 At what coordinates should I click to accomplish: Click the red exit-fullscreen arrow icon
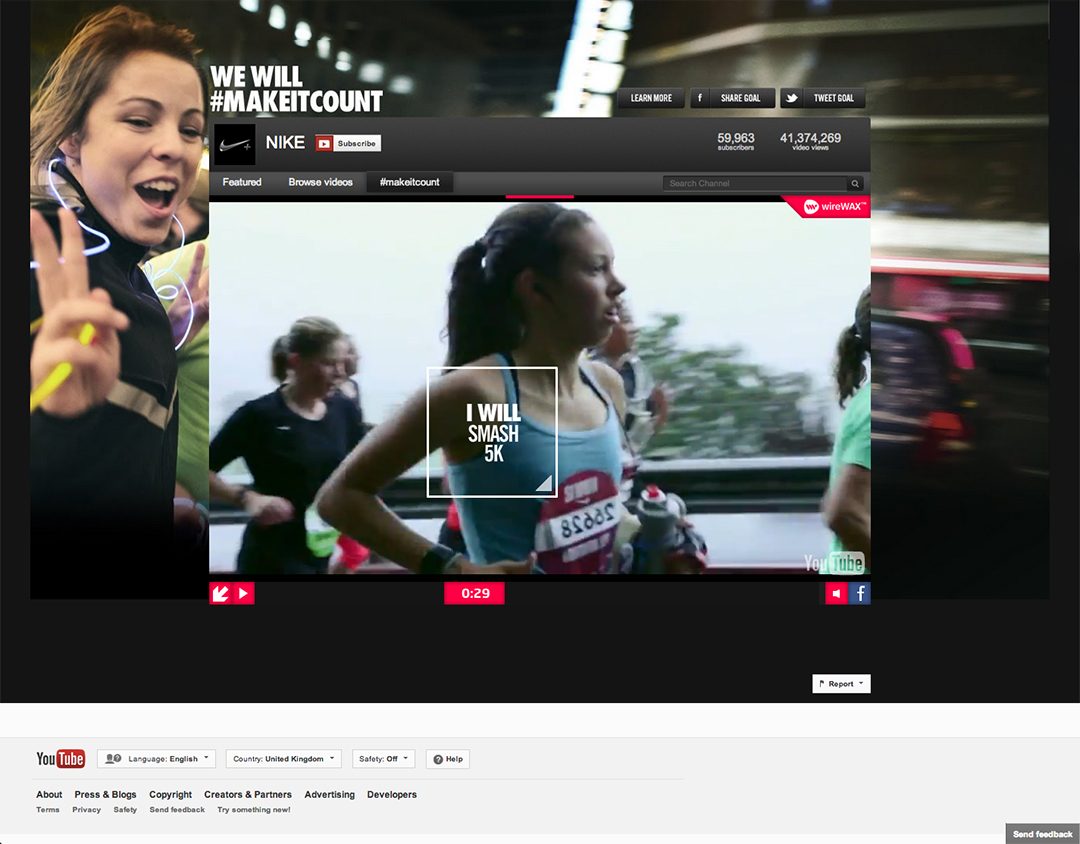[x=220, y=593]
